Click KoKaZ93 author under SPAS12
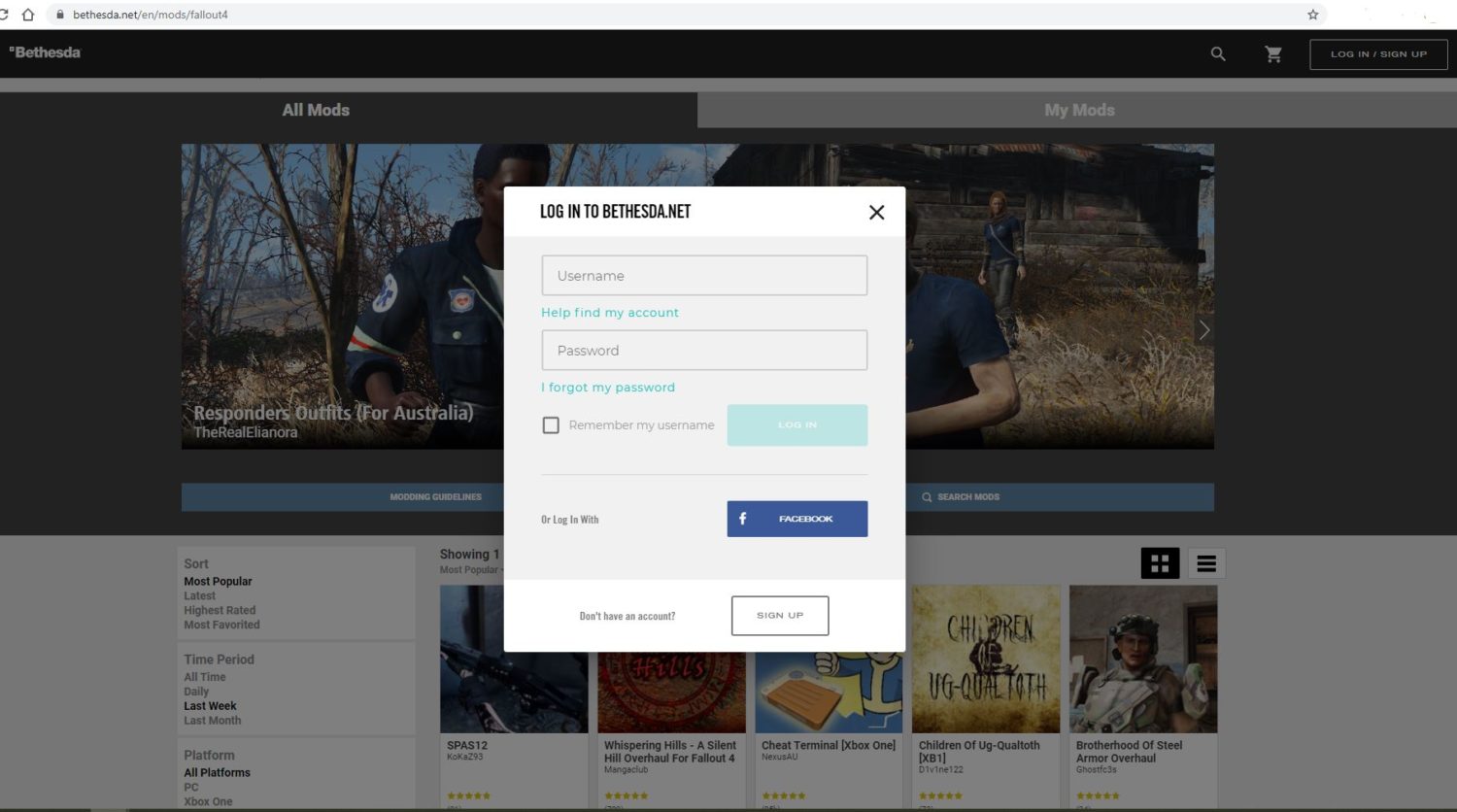The width and height of the screenshot is (1457, 812). [465, 758]
